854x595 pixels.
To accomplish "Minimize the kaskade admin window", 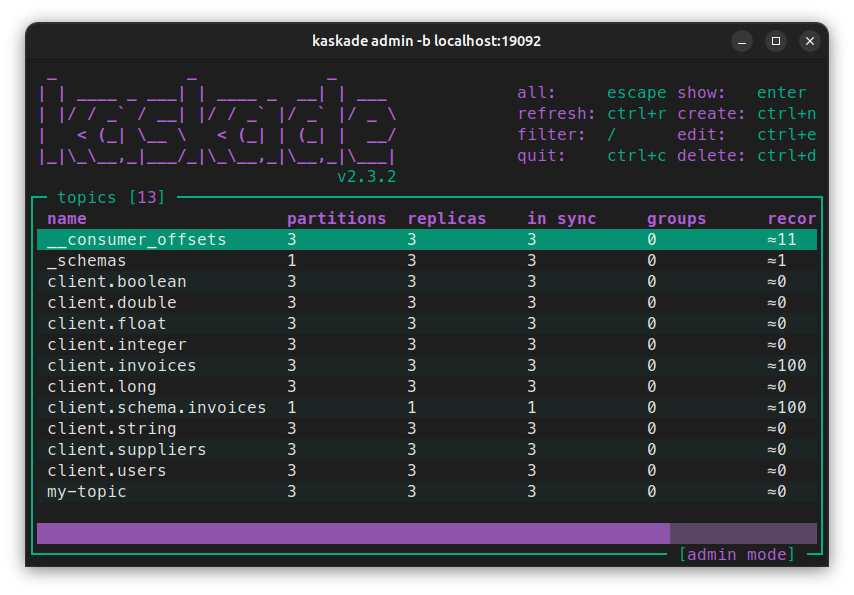I will [x=742, y=41].
